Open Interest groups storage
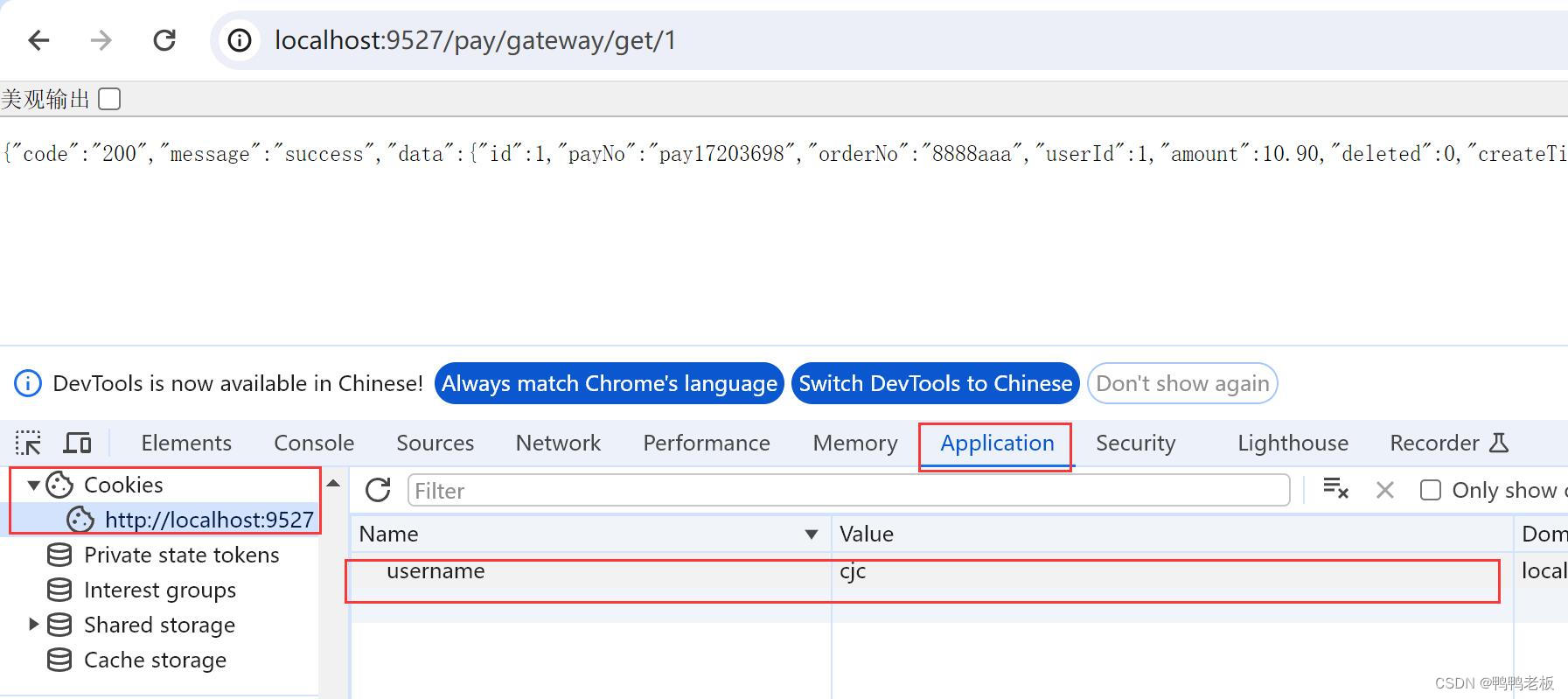 (160, 590)
